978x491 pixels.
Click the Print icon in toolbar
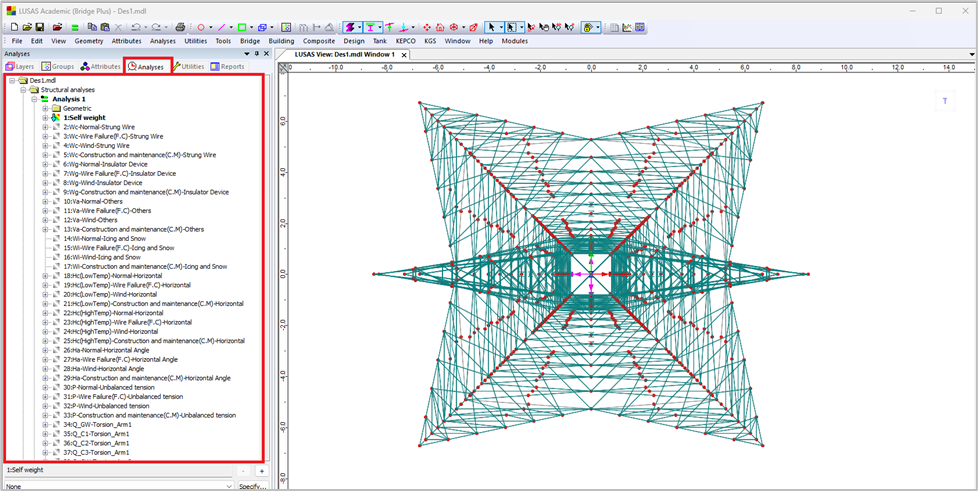point(180,27)
